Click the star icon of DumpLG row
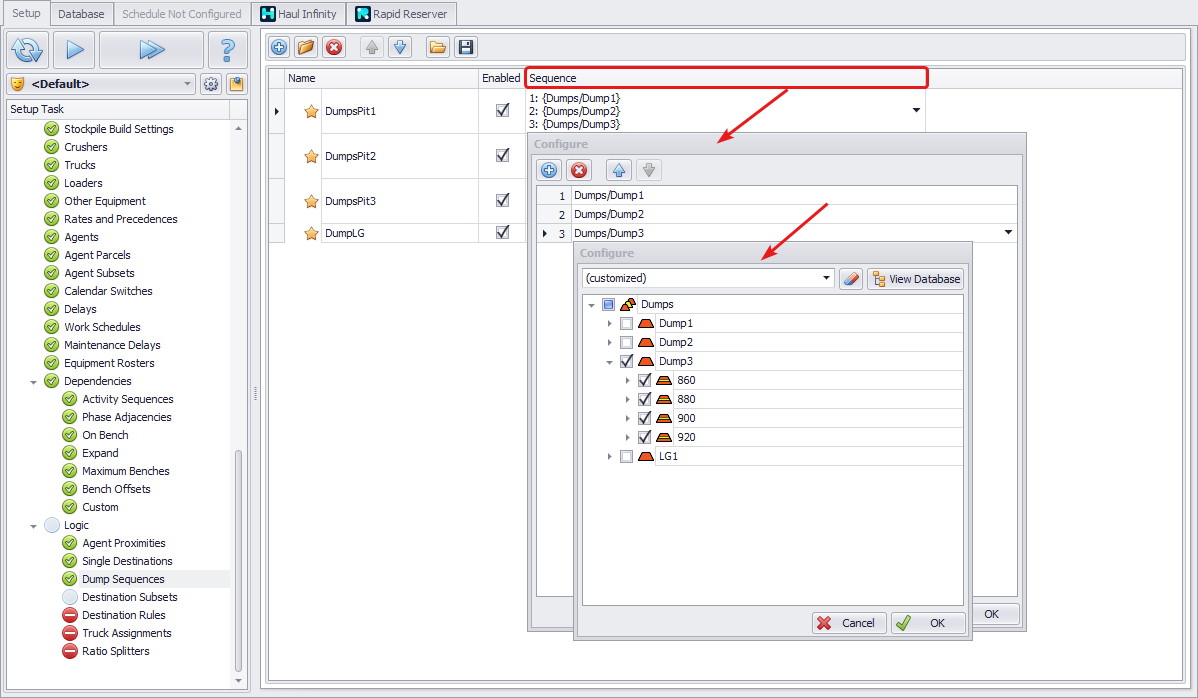The height and width of the screenshot is (698, 1198). [311, 234]
